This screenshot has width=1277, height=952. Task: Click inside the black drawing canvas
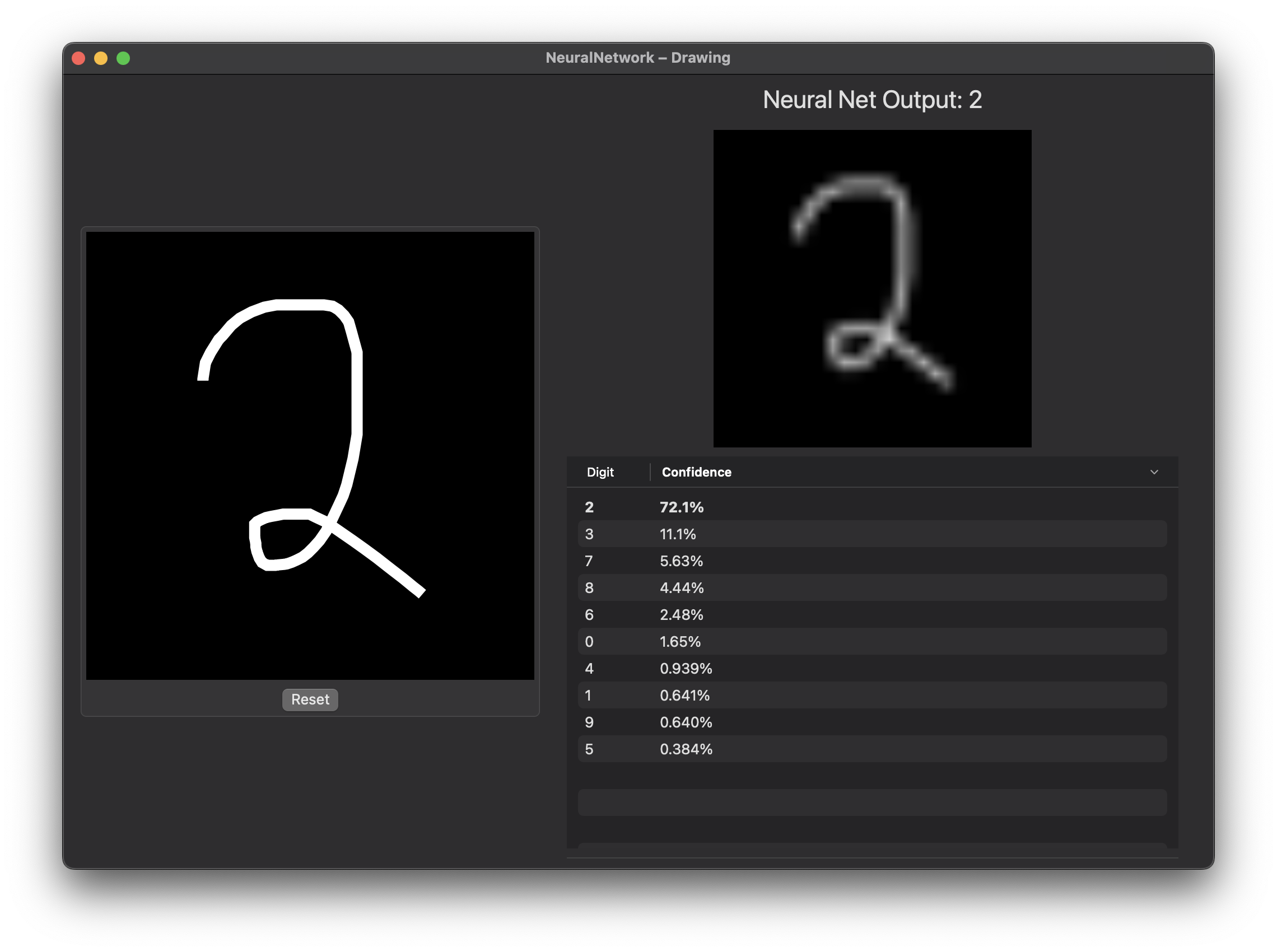[310, 455]
